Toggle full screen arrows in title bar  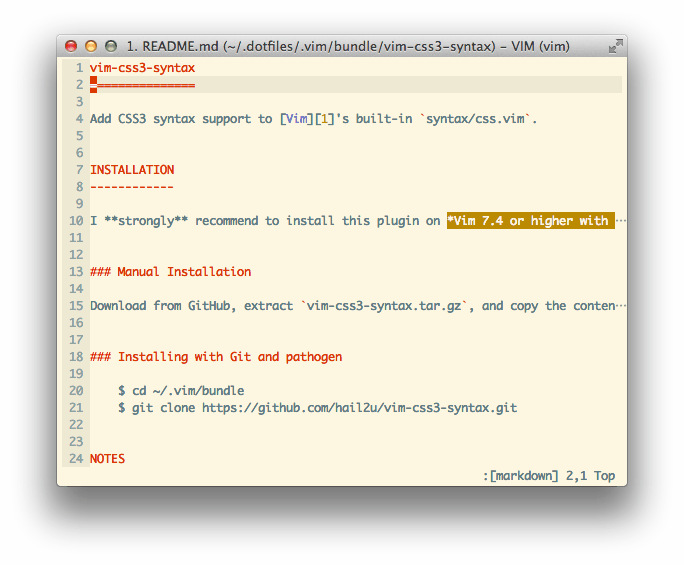616,46
